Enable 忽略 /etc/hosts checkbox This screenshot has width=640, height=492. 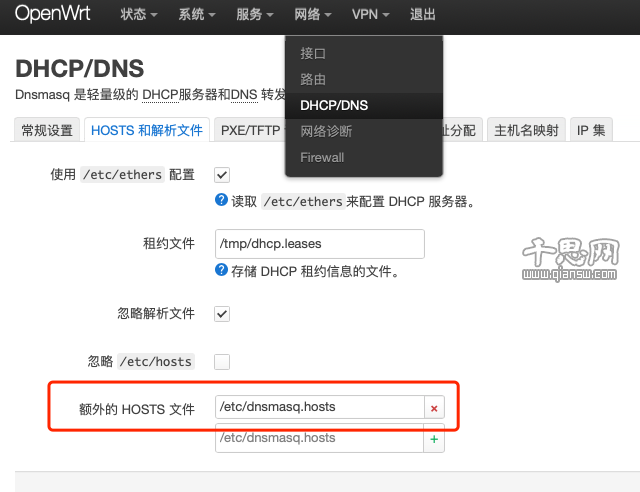[222, 362]
